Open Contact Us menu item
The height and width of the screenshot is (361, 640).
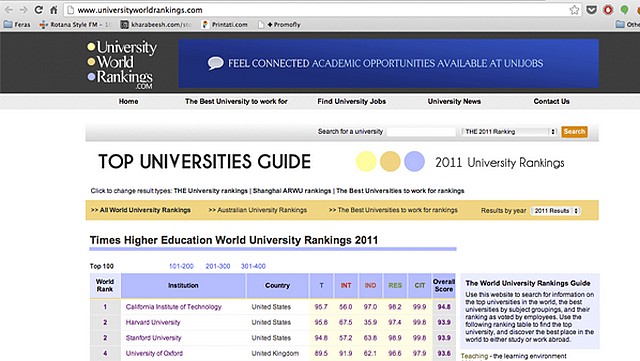click(551, 101)
